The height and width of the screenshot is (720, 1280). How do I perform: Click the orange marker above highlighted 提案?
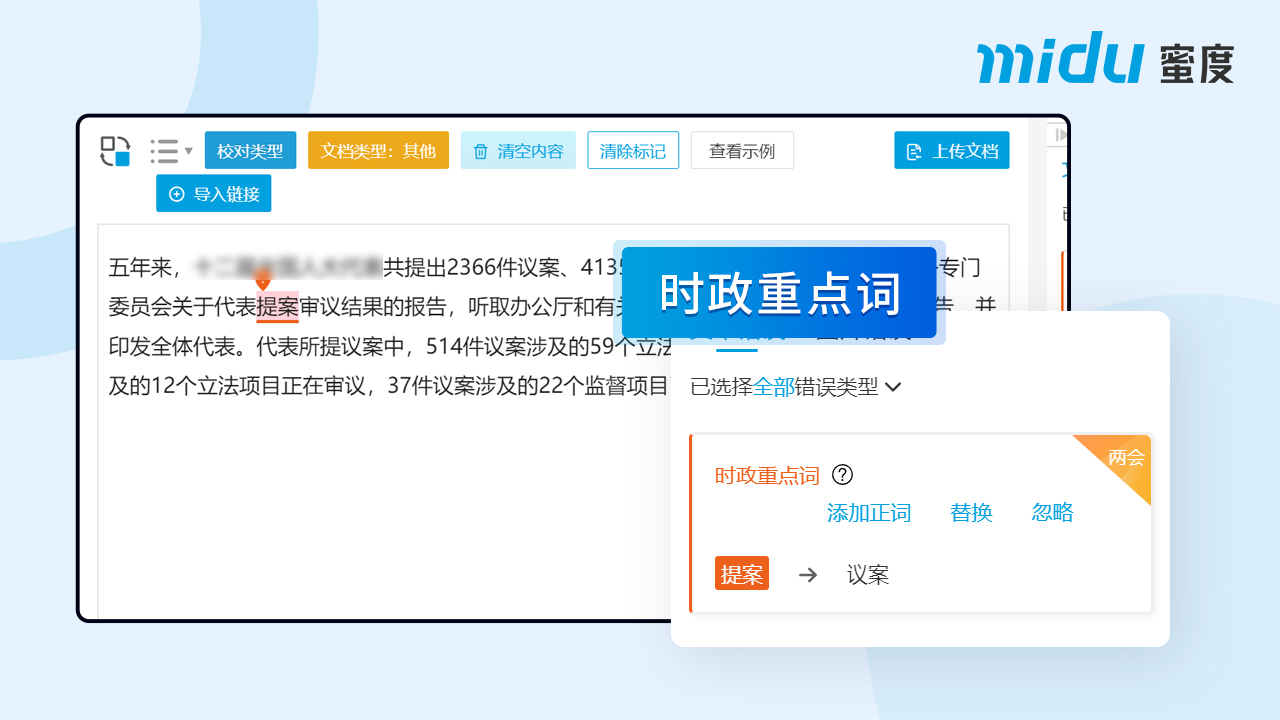[x=263, y=280]
